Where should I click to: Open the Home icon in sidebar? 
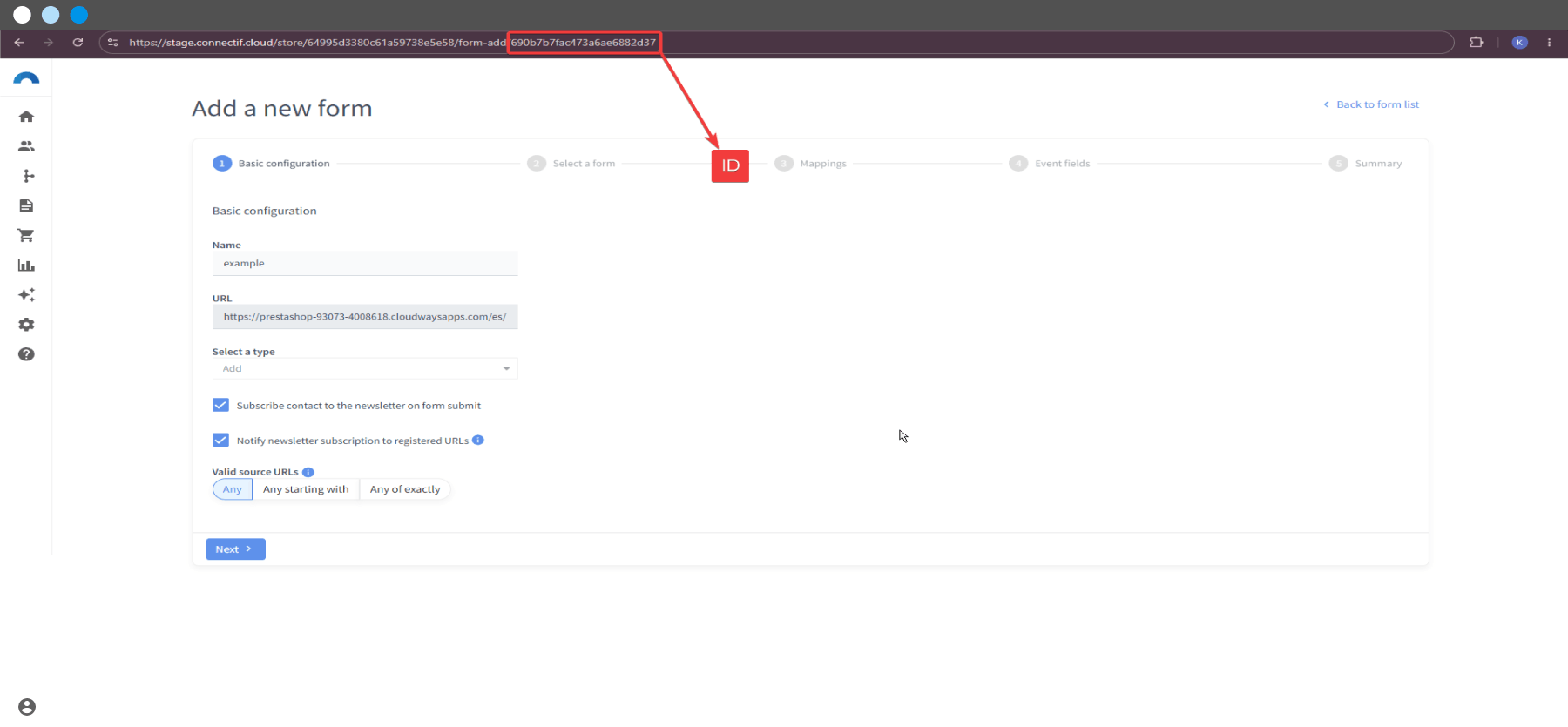point(26,117)
